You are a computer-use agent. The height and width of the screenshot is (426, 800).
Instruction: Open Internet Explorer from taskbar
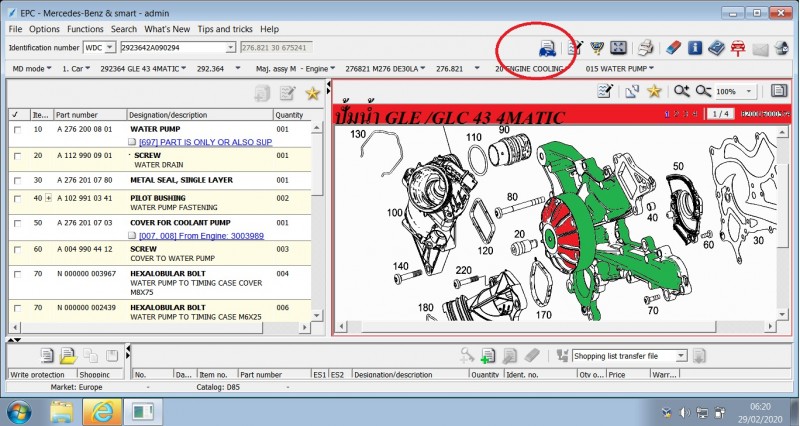(x=102, y=412)
